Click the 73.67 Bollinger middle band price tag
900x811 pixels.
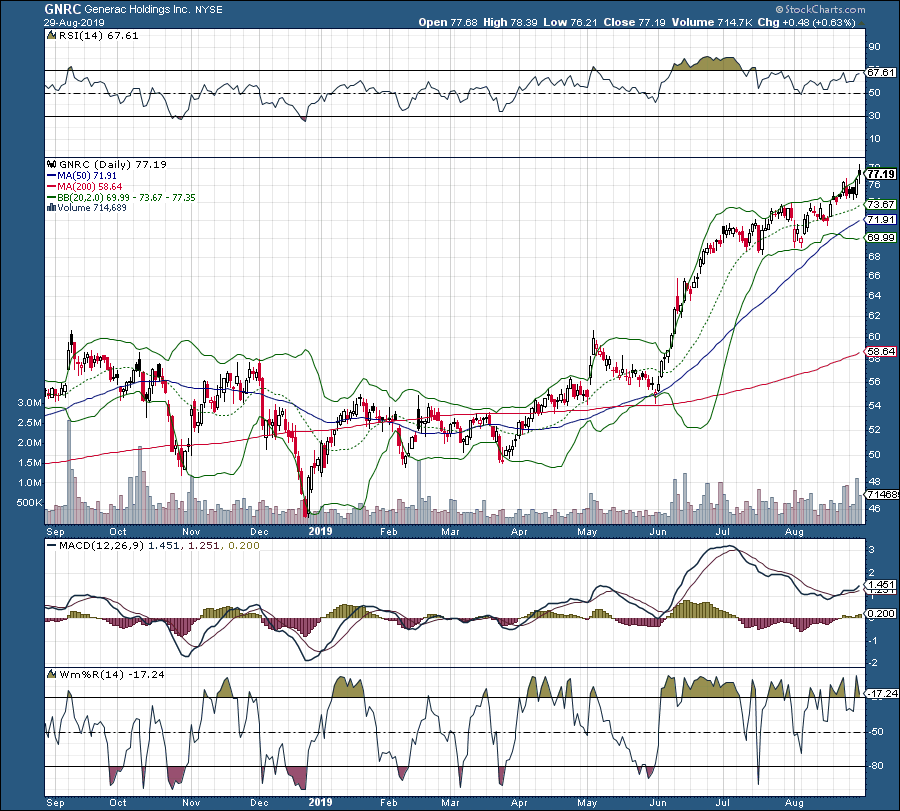881,204
